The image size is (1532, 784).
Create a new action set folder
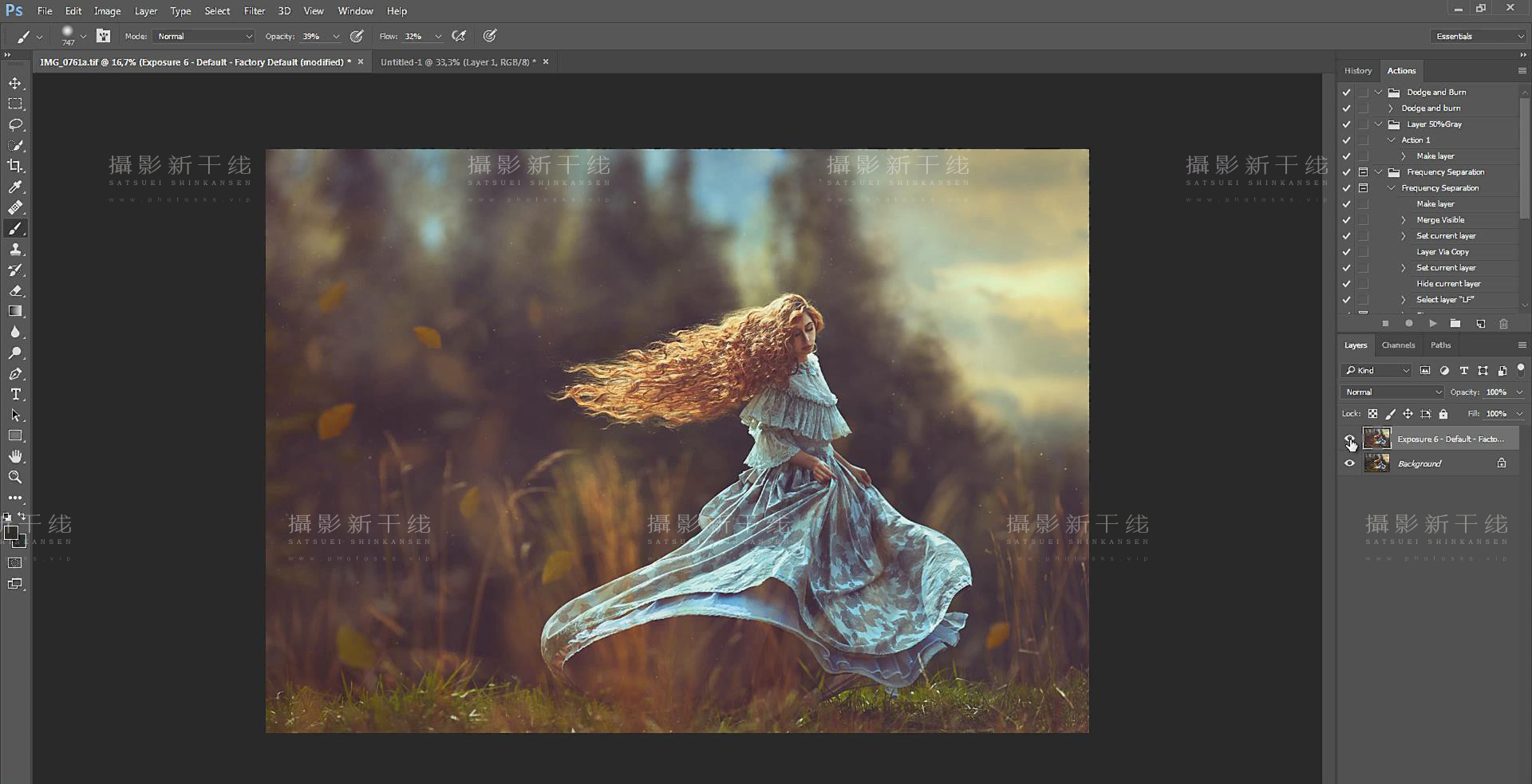1455,324
